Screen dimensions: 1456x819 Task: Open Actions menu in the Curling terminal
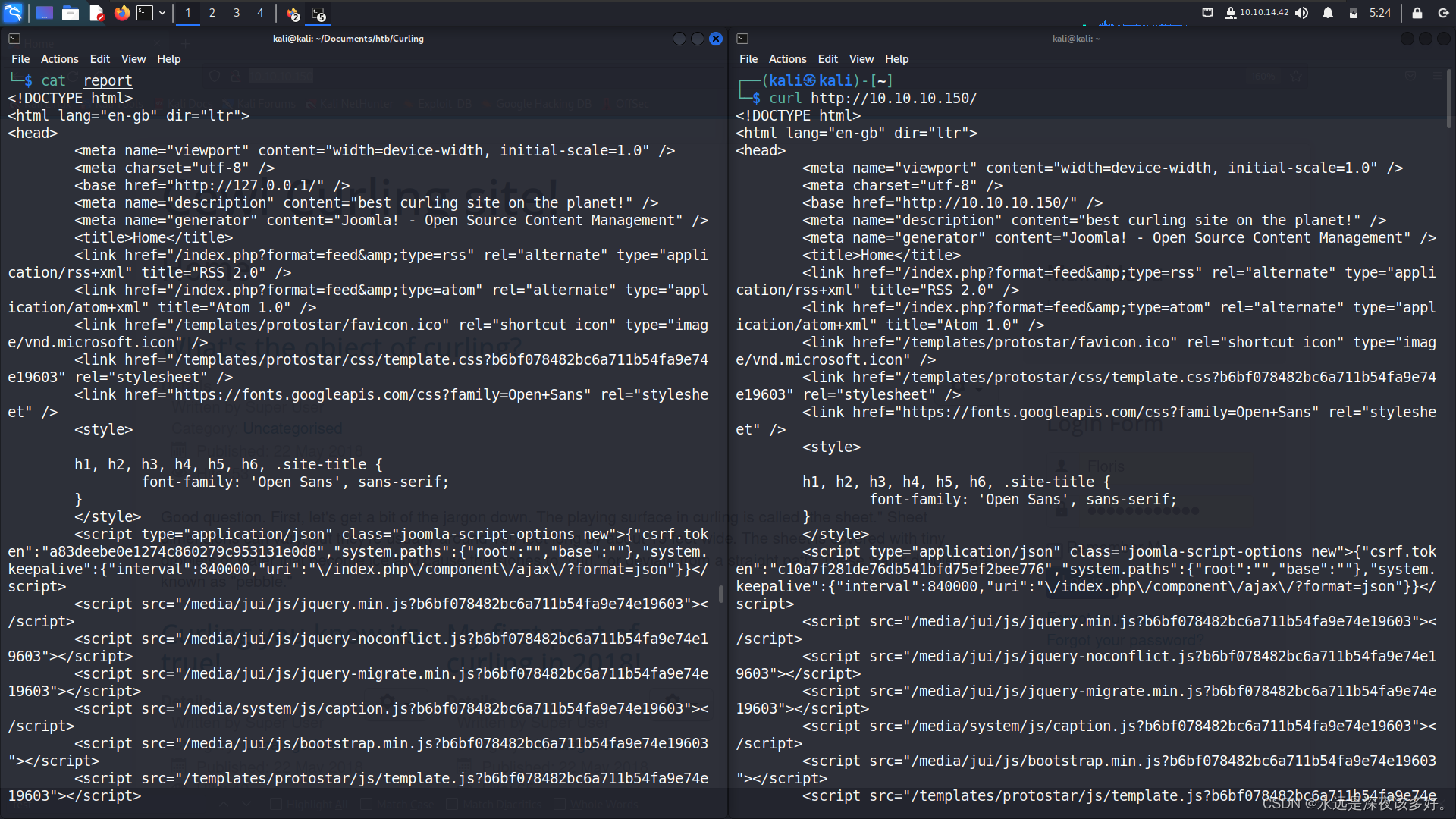coord(59,59)
